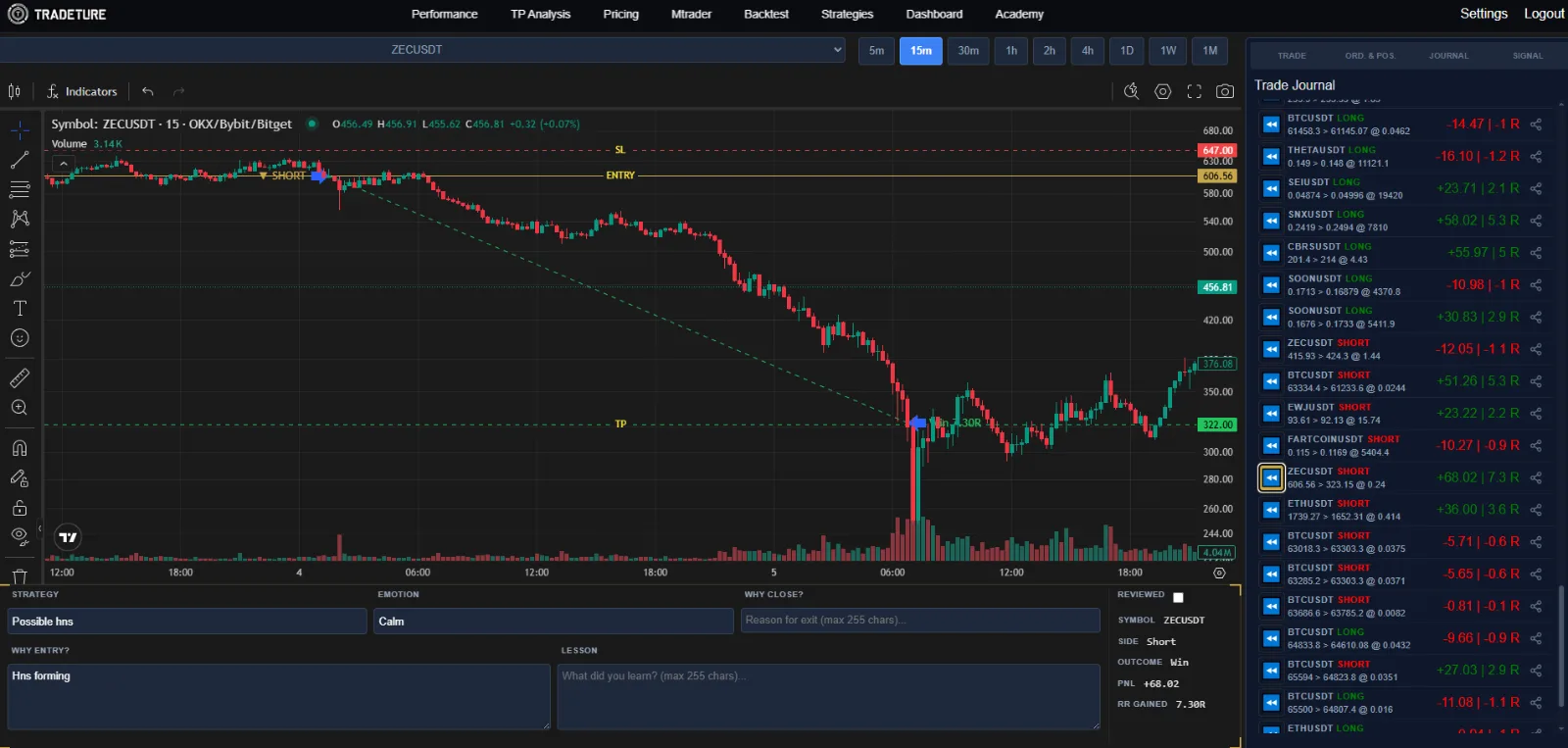Image resolution: width=1568 pixels, height=748 pixels.
Task: Select the pattern drawing tool
Action: [20, 219]
